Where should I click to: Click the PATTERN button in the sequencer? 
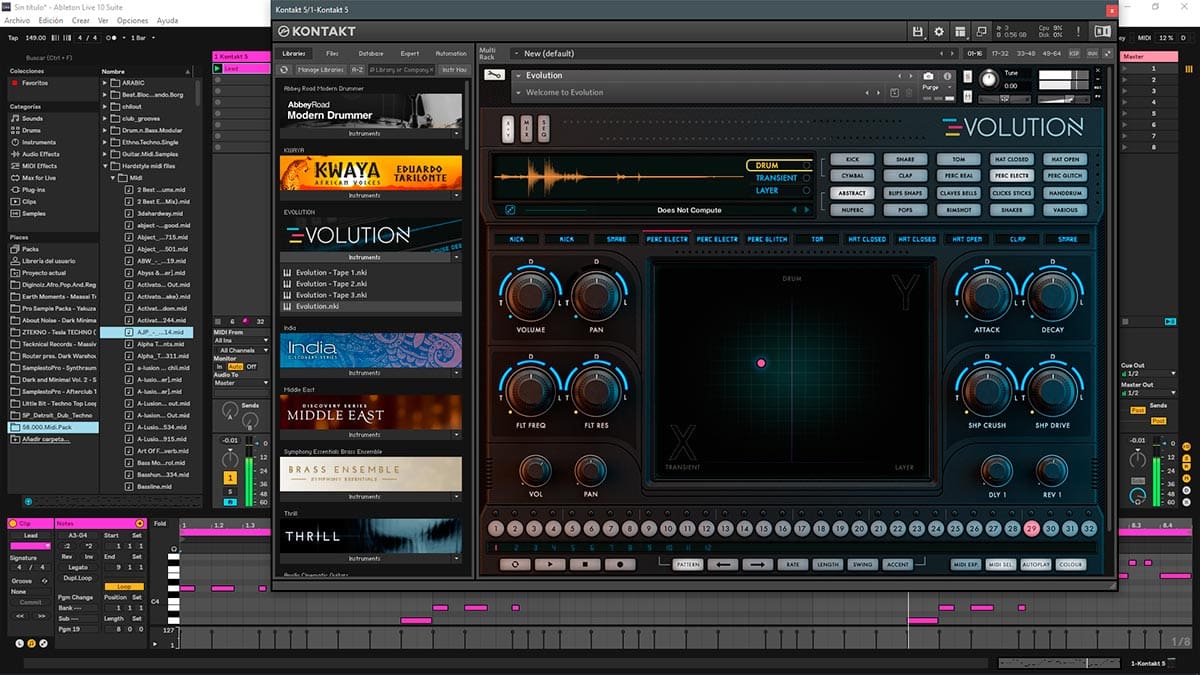688,565
